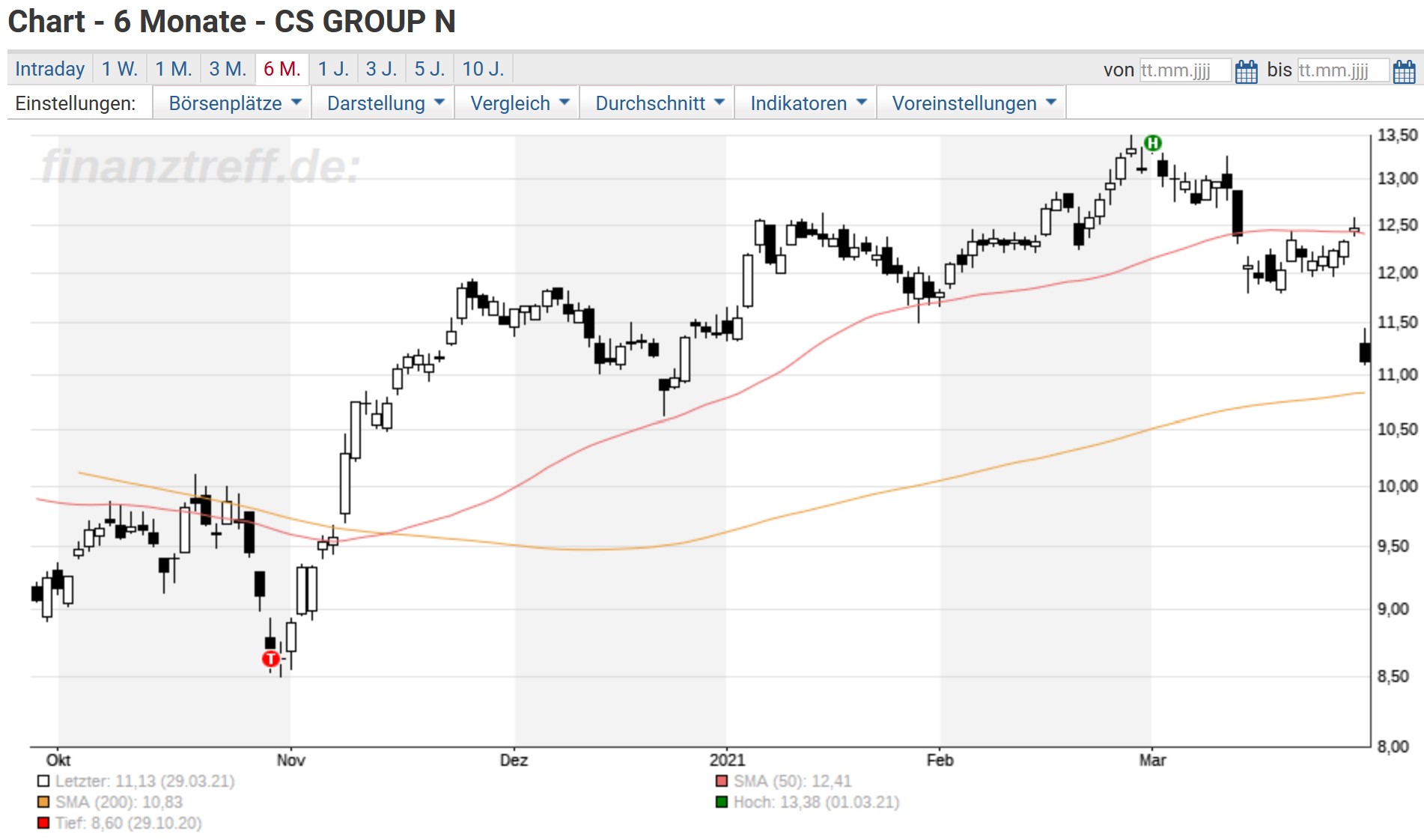Image resolution: width=1424 pixels, height=840 pixels.
Task: Expand the Börsenplätze dropdown
Action: click(x=233, y=103)
